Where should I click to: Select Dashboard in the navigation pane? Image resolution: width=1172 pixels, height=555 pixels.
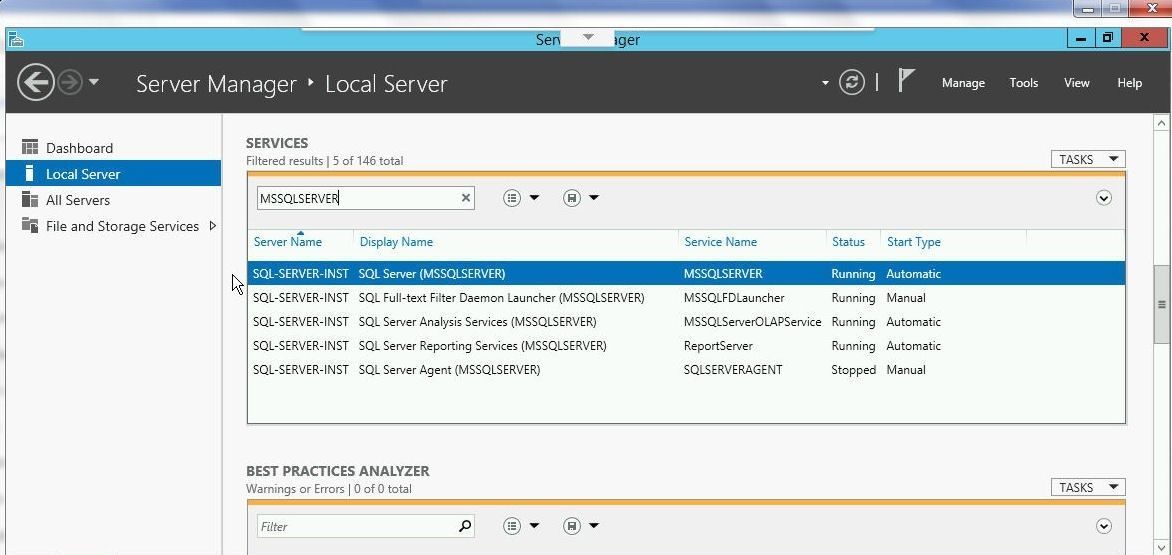[79, 148]
